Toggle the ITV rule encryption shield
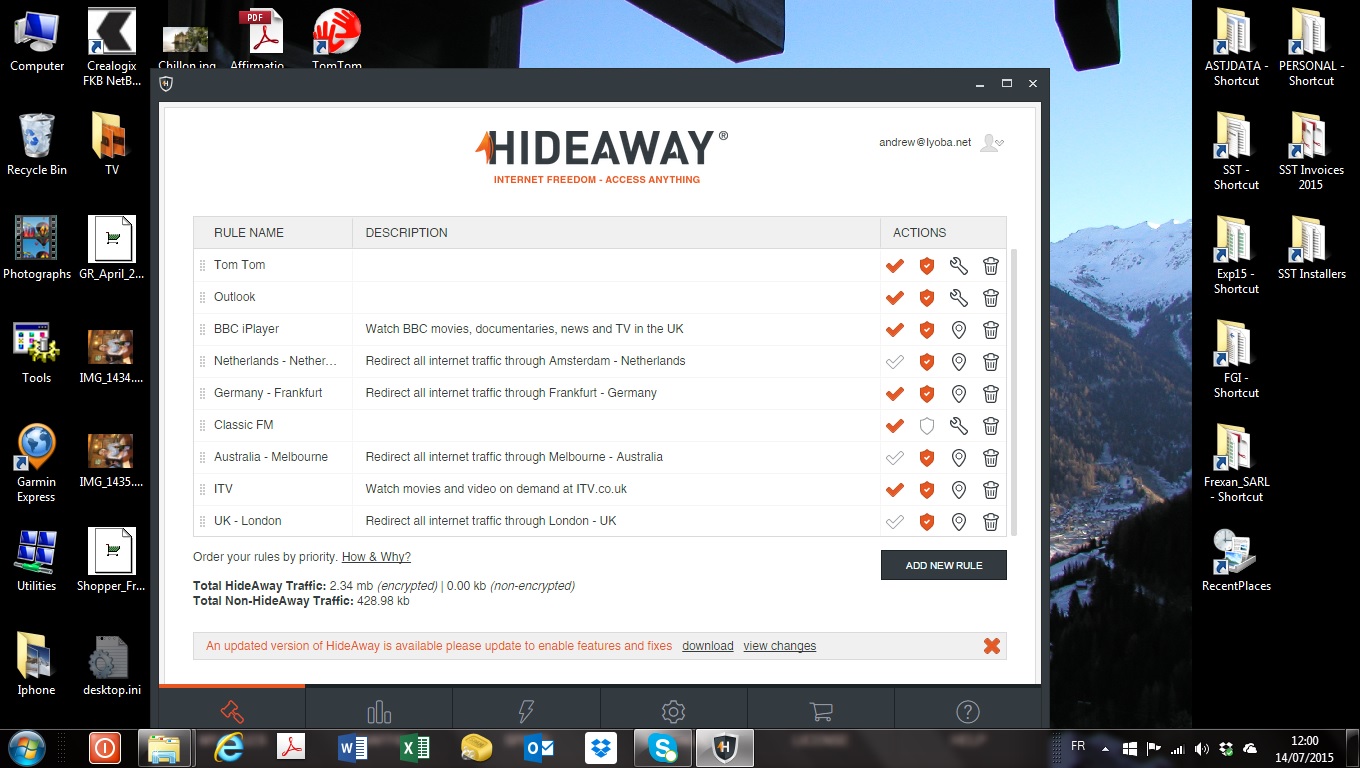This screenshot has width=1360, height=768. [x=927, y=490]
